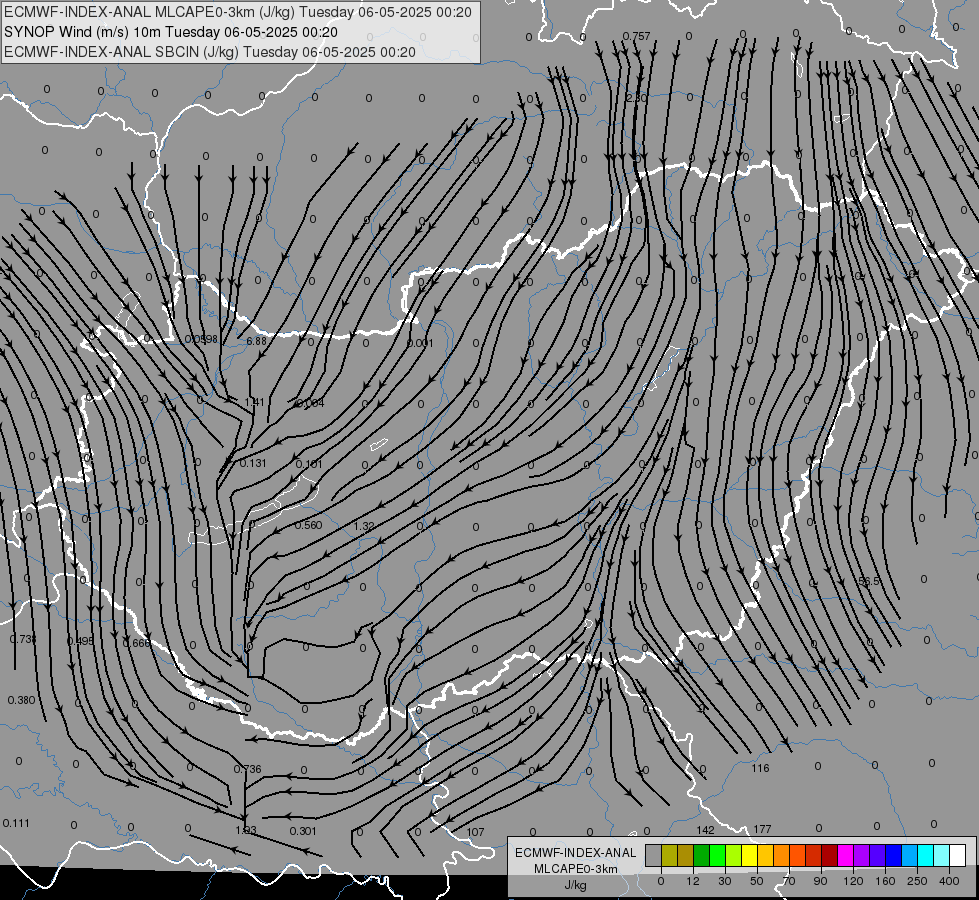Select the pure blue legend color box
This screenshot has width=979, height=900.
click(893, 855)
